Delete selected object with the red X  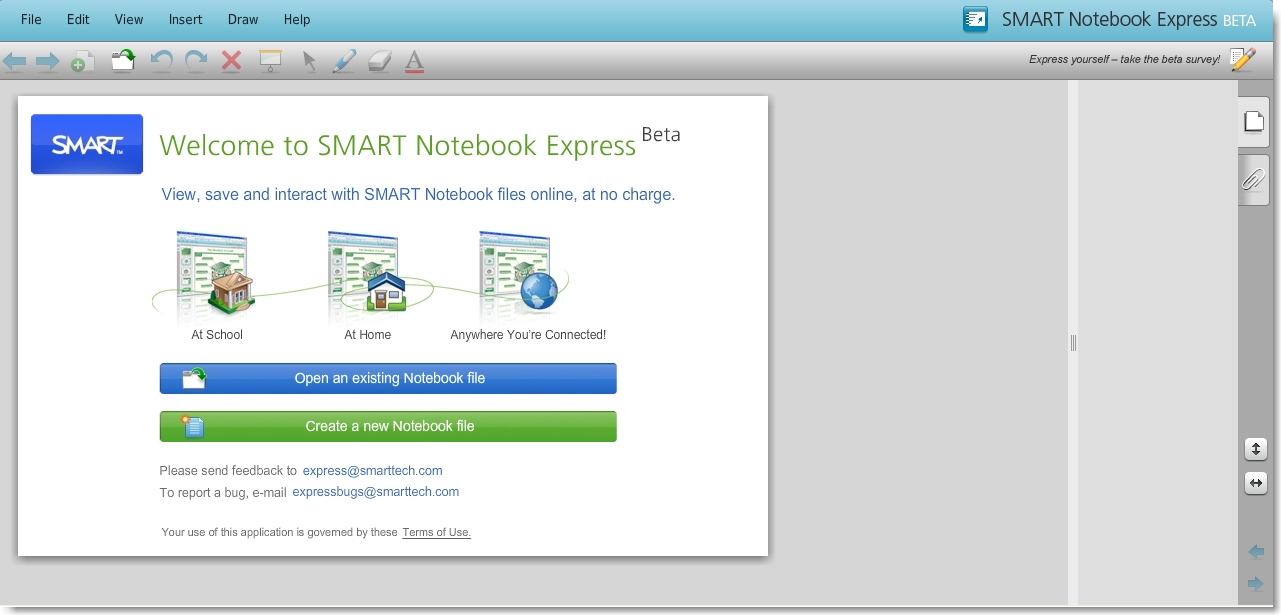pyautogui.click(x=230, y=61)
